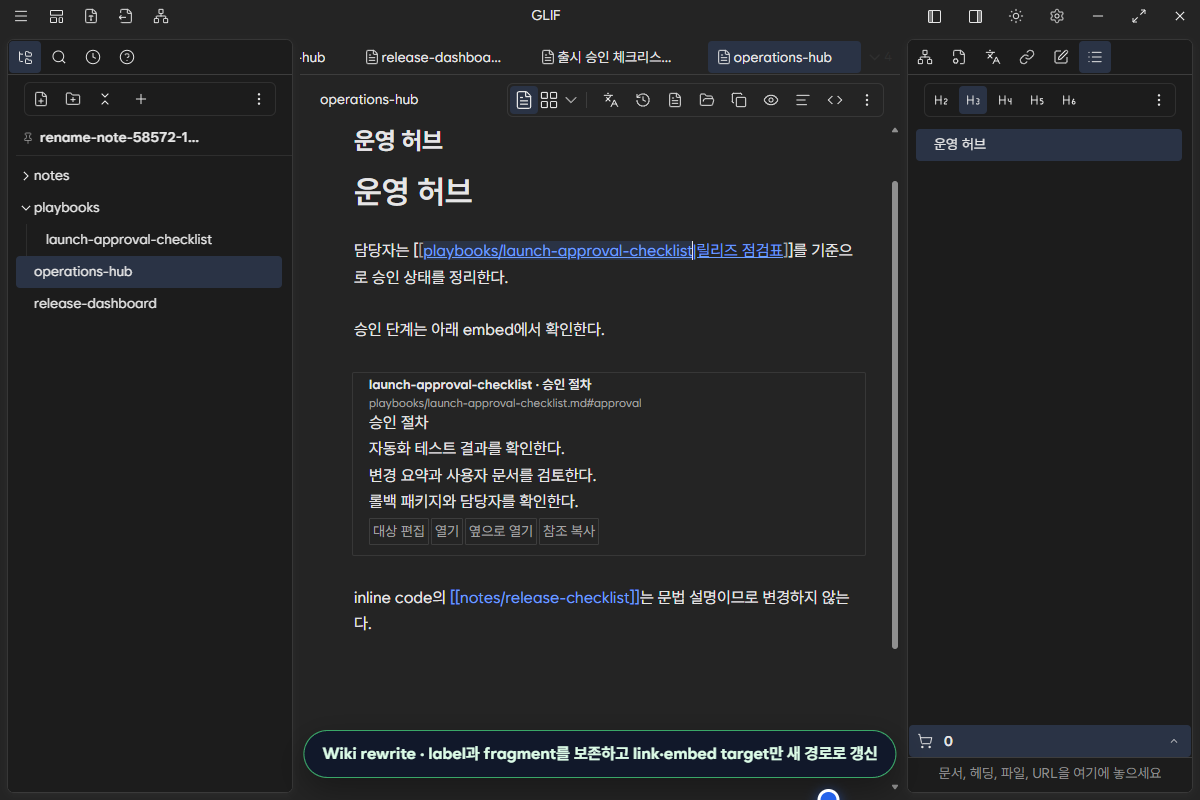This screenshot has height=800, width=1200.
Task: Switch to grid card view mode
Action: pyautogui.click(x=549, y=100)
